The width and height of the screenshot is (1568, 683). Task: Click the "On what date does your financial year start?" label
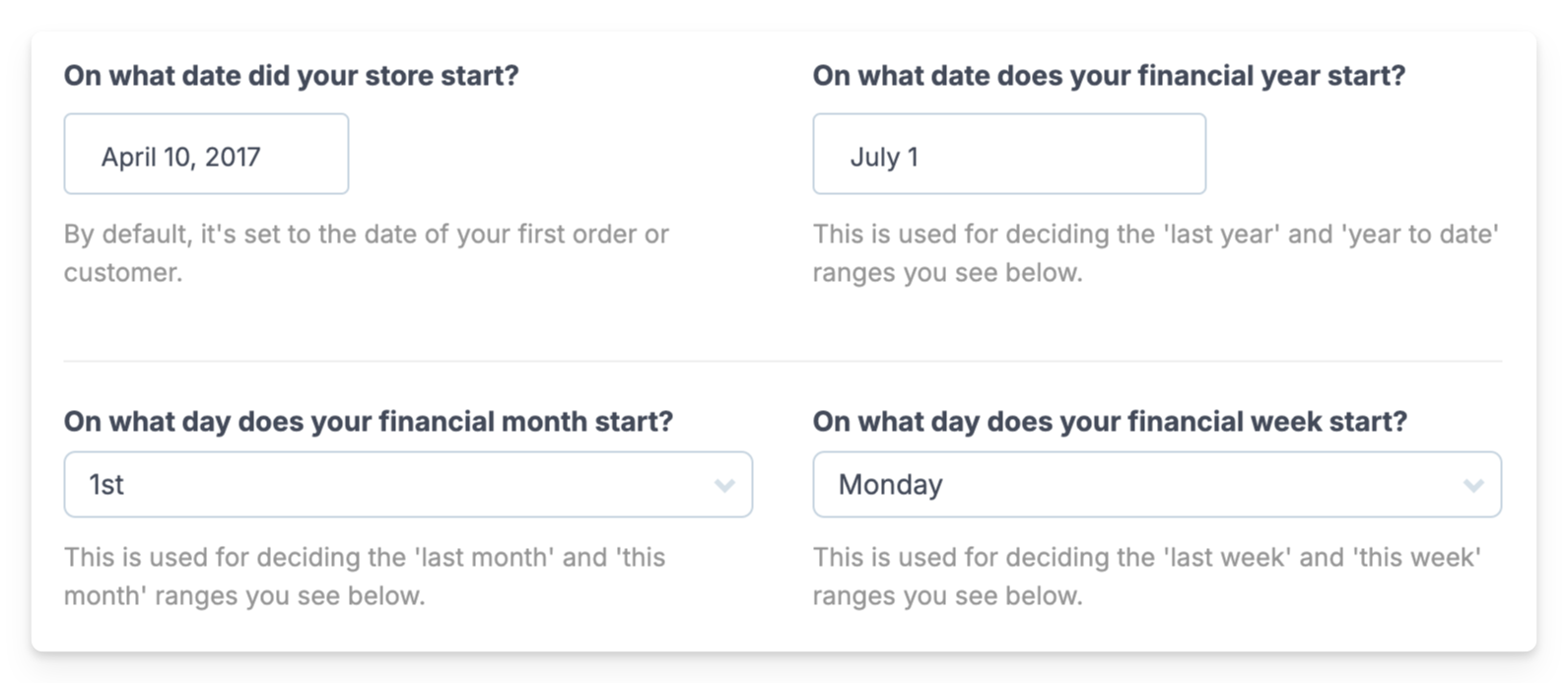click(1109, 76)
